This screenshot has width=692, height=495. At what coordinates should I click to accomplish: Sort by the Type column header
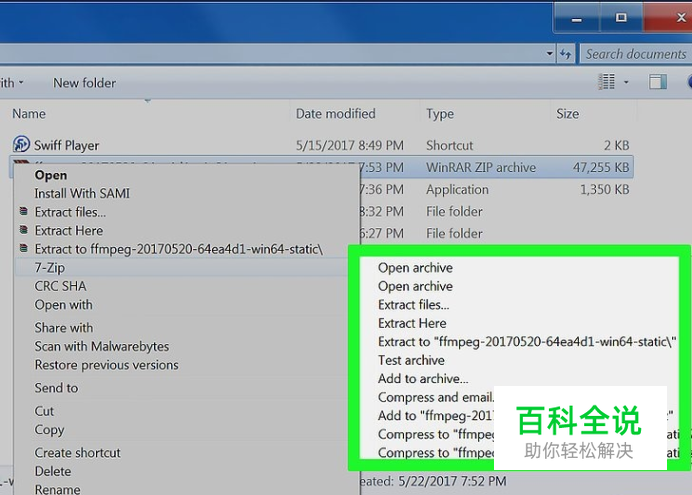point(440,114)
